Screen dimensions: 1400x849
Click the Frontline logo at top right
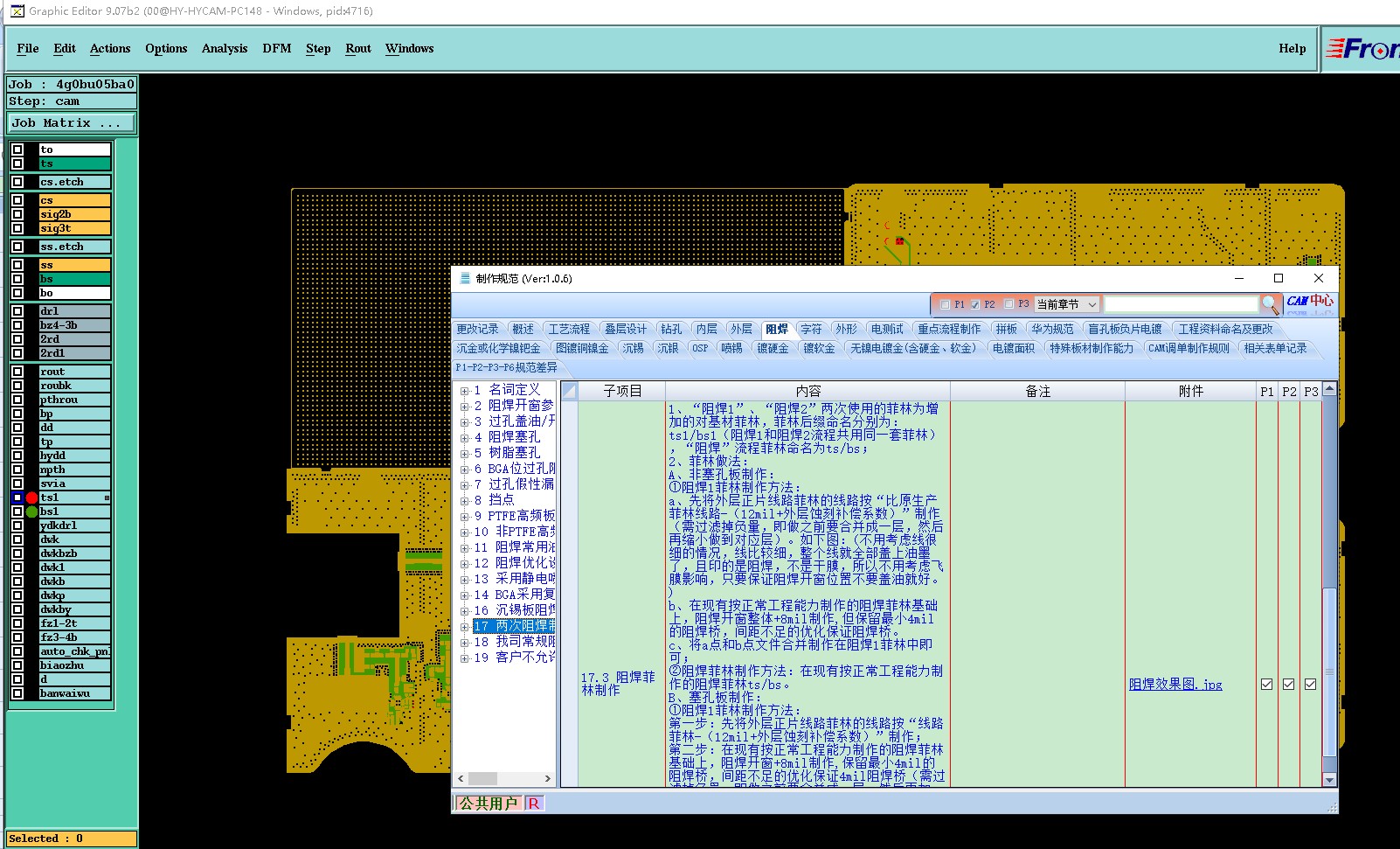click(x=1362, y=49)
